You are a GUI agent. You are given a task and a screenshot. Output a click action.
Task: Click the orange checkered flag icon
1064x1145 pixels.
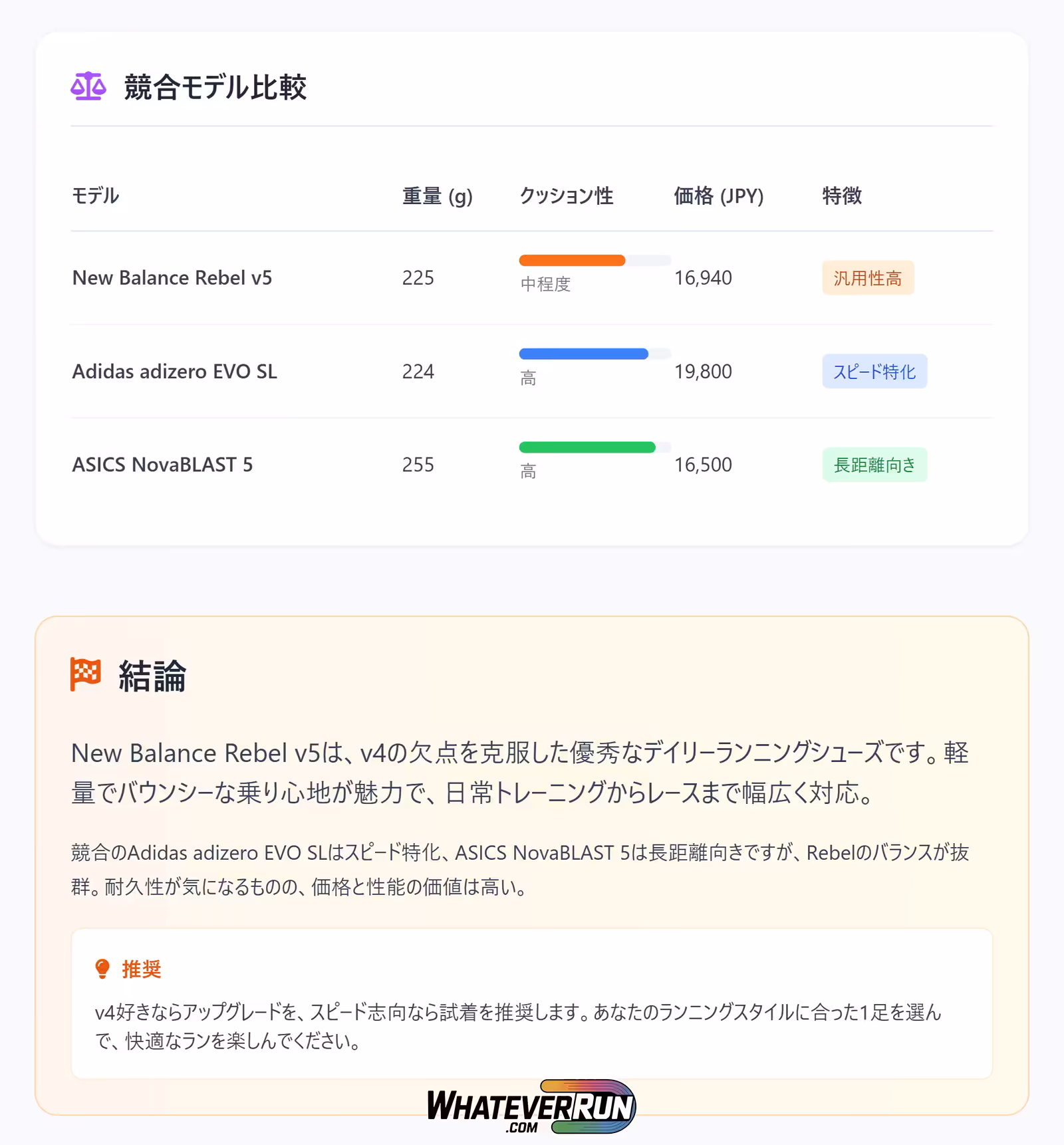pos(86,674)
